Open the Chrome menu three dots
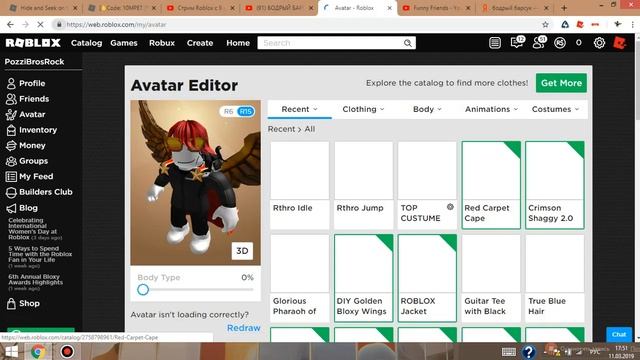 633,24
